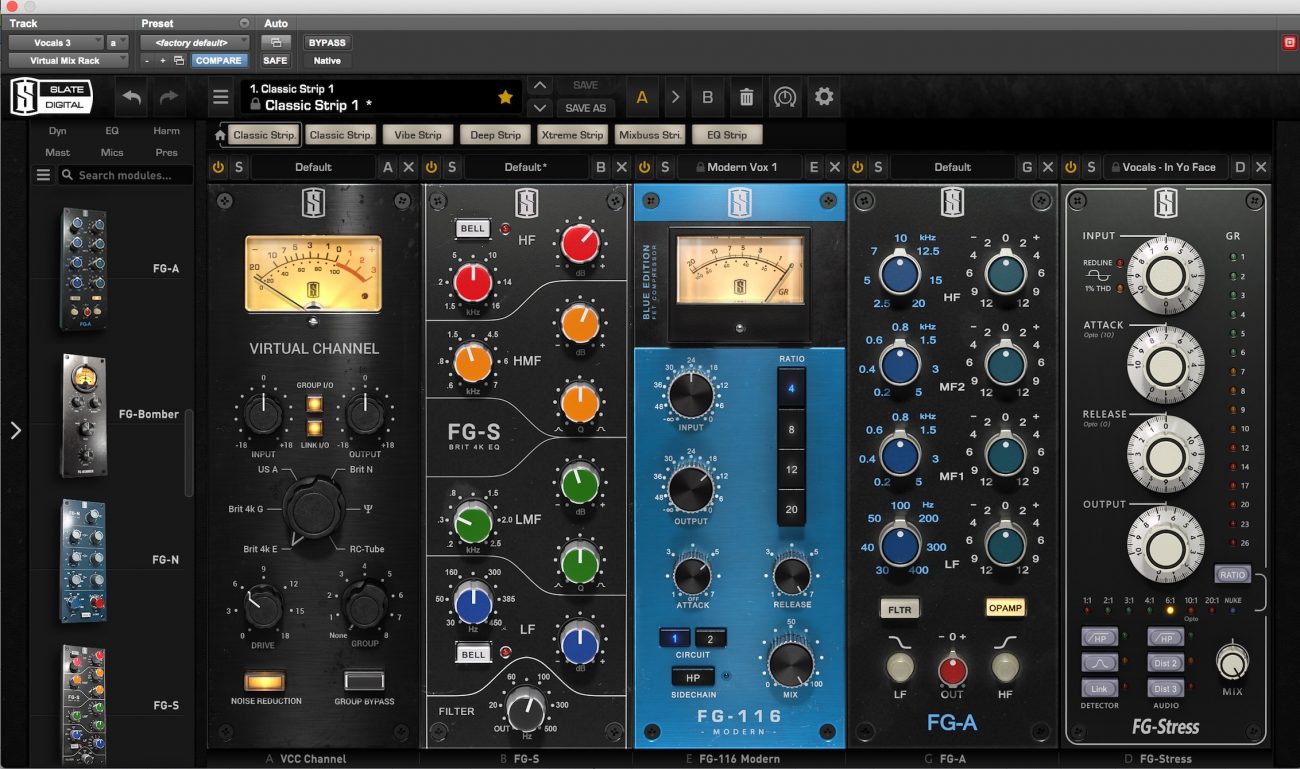This screenshot has height=769, width=1300.
Task: Select the FG-Bomber module thumbnail
Action: (84, 414)
